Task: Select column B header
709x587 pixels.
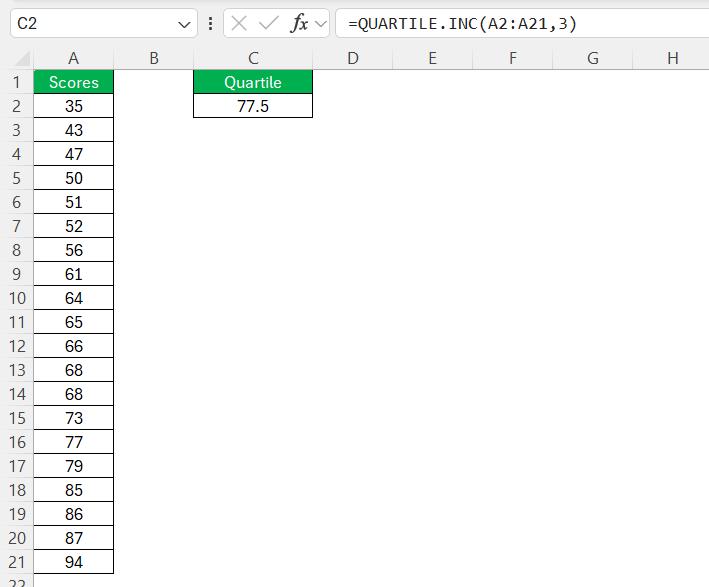Action: coord(154,58)
